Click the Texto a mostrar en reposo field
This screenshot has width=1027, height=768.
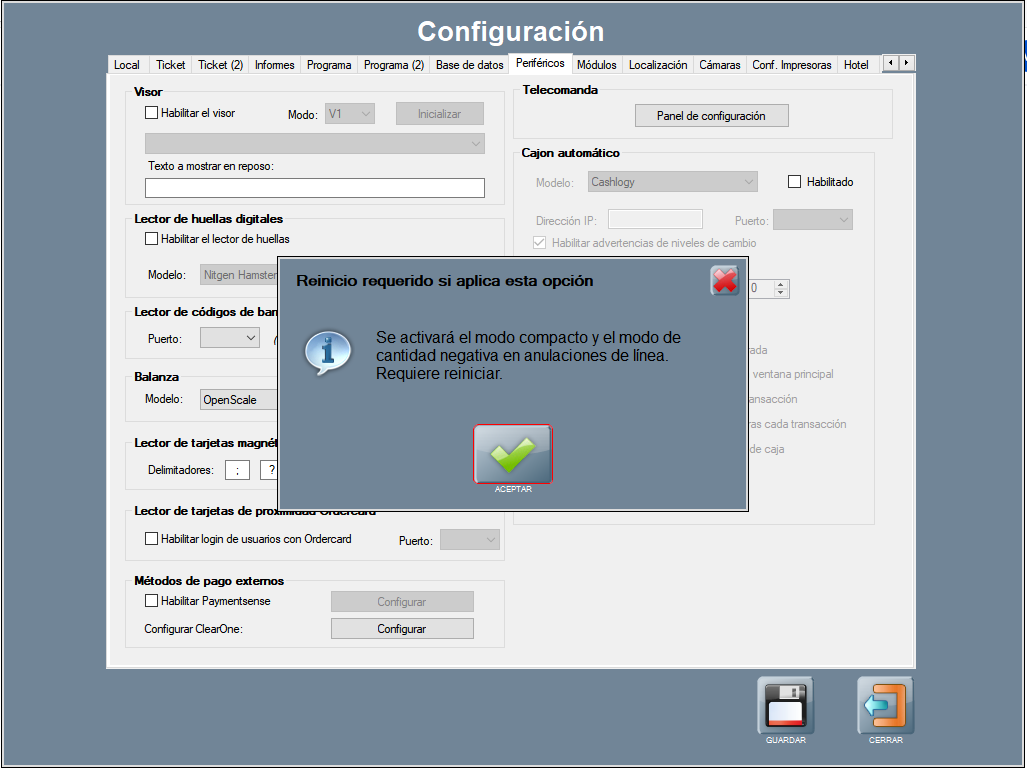[314, 188]
